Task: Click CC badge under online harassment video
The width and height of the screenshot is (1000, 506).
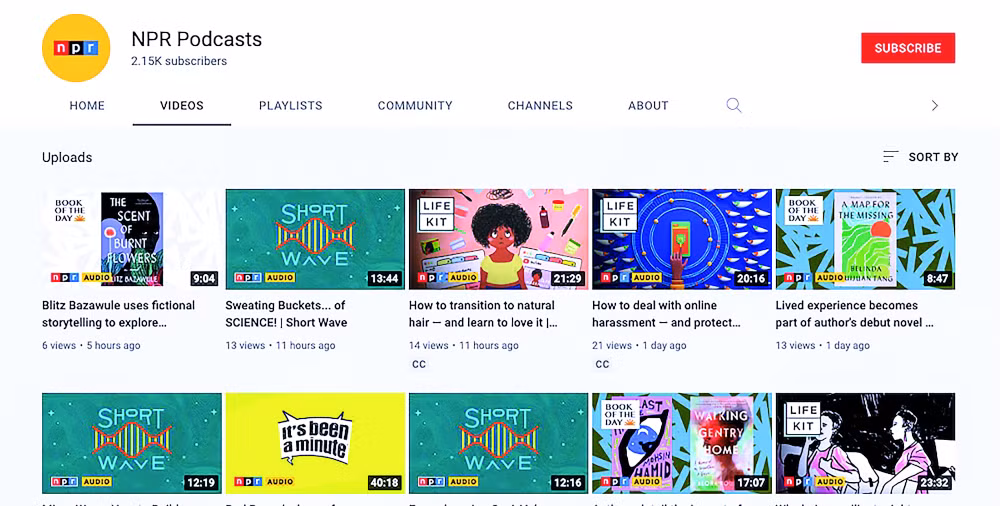Action: pos(602,364)
